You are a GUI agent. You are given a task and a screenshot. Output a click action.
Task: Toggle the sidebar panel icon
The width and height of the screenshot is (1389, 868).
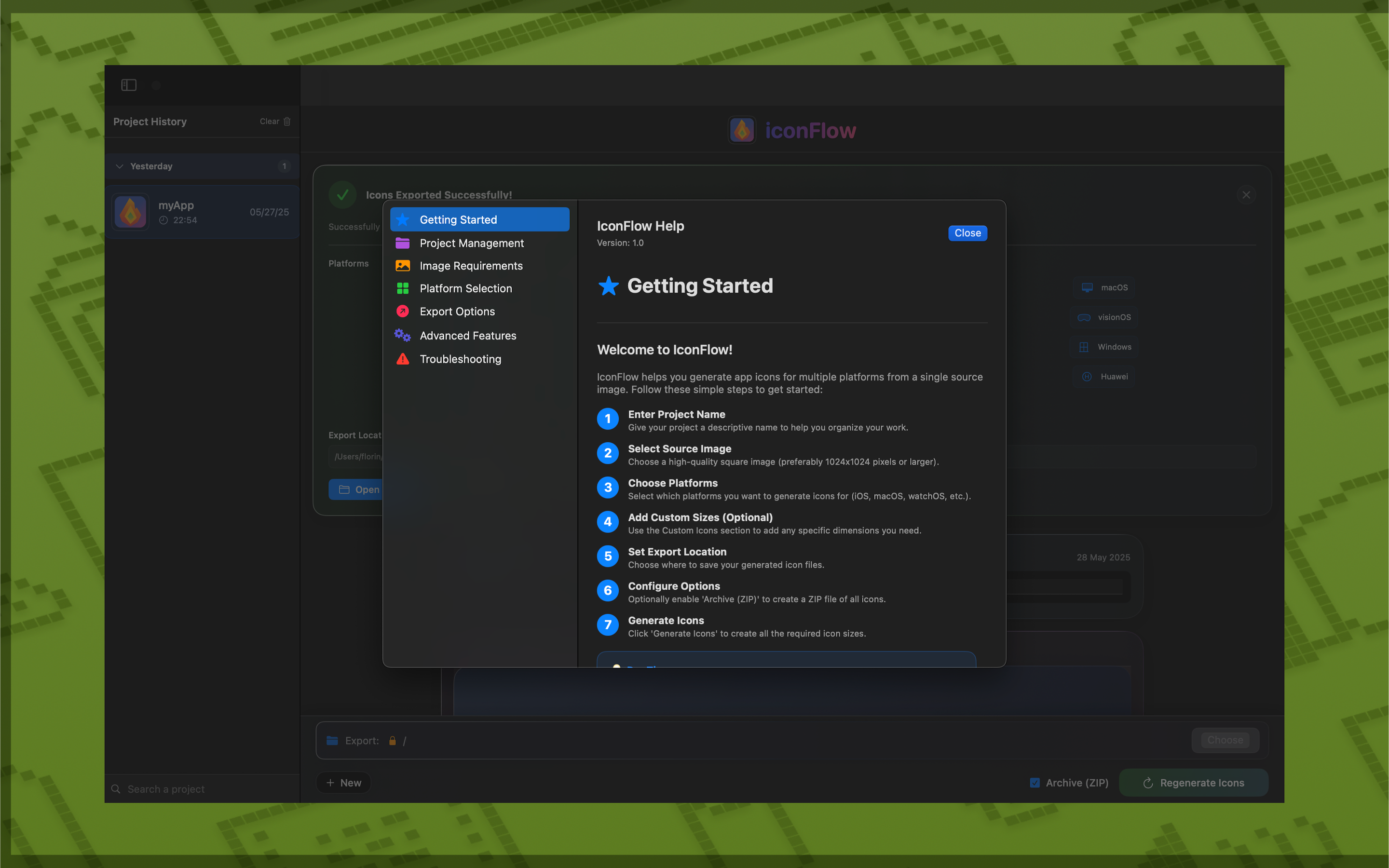129,85
